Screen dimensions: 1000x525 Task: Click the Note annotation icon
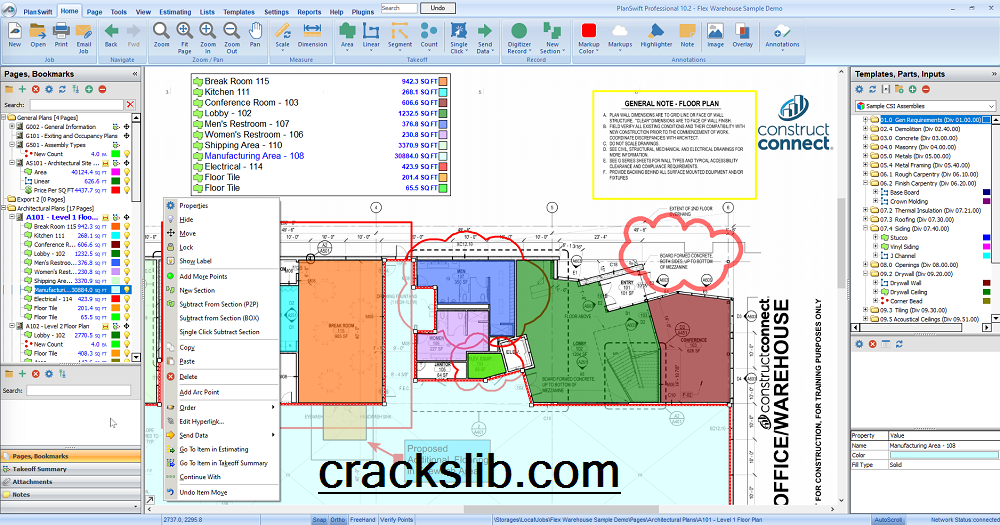pyautogui.click(x=687, y=30)
